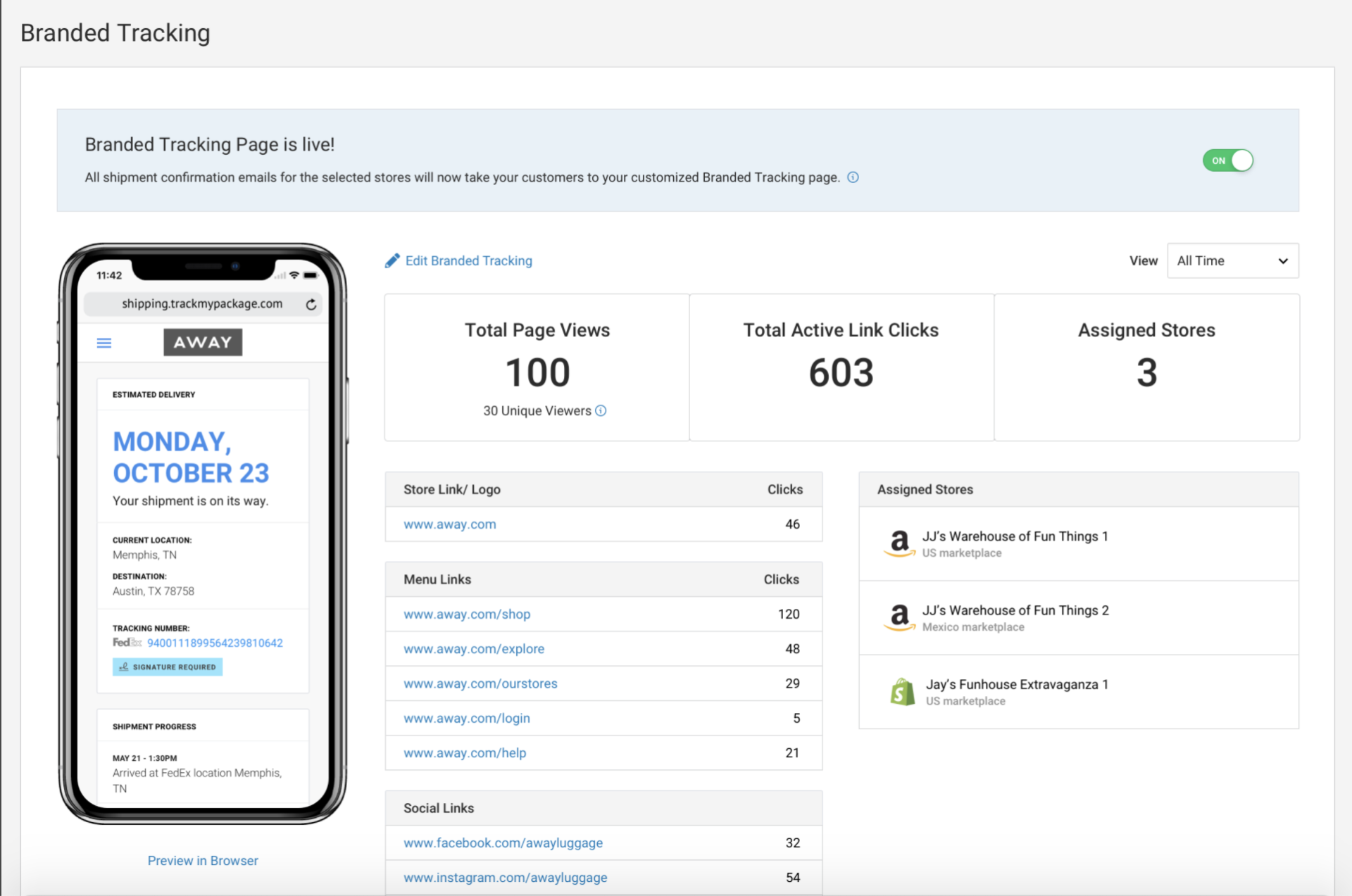Click the shipping.trackmypackage.com address bar

tap(203, 303)
